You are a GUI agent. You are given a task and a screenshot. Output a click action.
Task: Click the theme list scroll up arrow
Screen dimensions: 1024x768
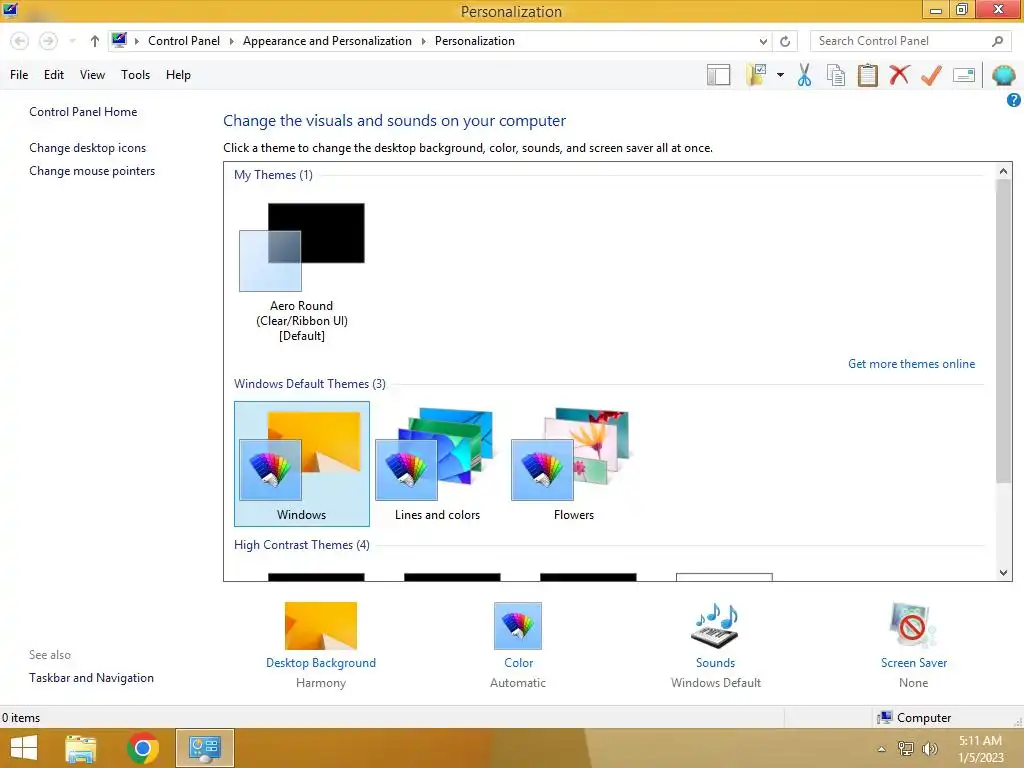1004,171
